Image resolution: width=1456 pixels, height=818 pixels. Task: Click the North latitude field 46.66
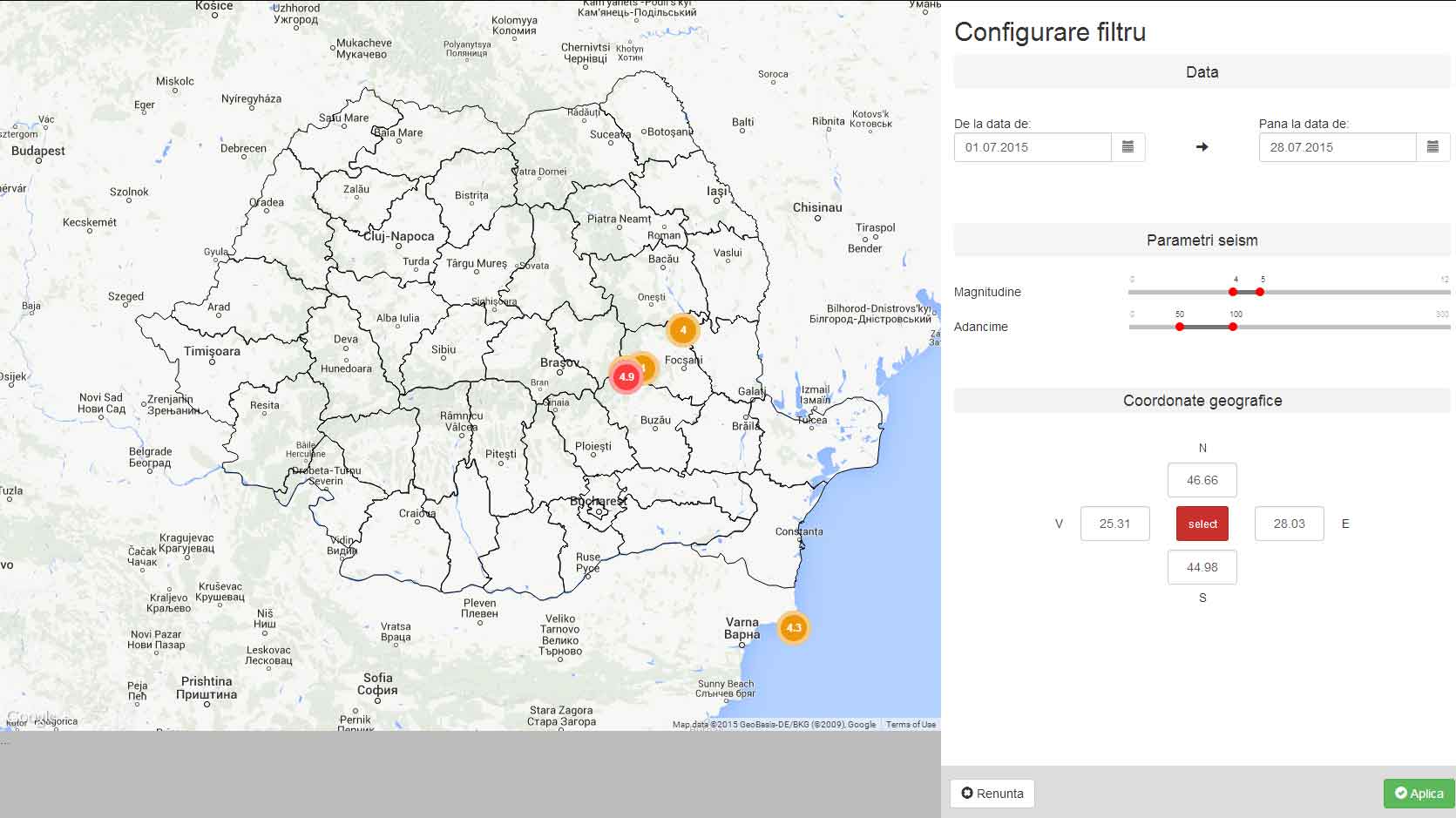[x=1202, y=480]
